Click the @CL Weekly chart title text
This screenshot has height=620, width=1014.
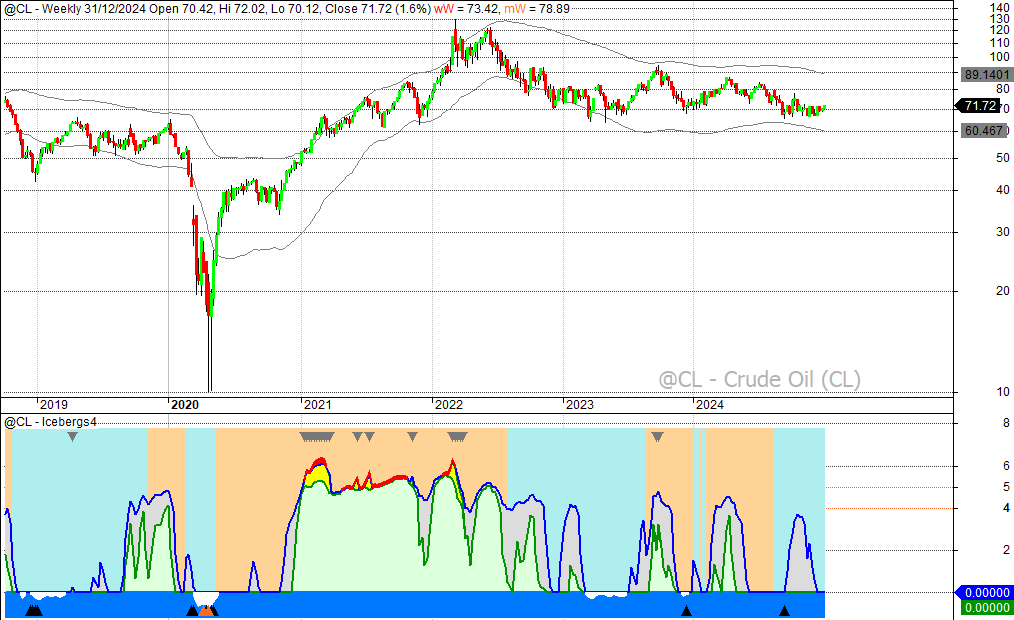click(120, 8)
